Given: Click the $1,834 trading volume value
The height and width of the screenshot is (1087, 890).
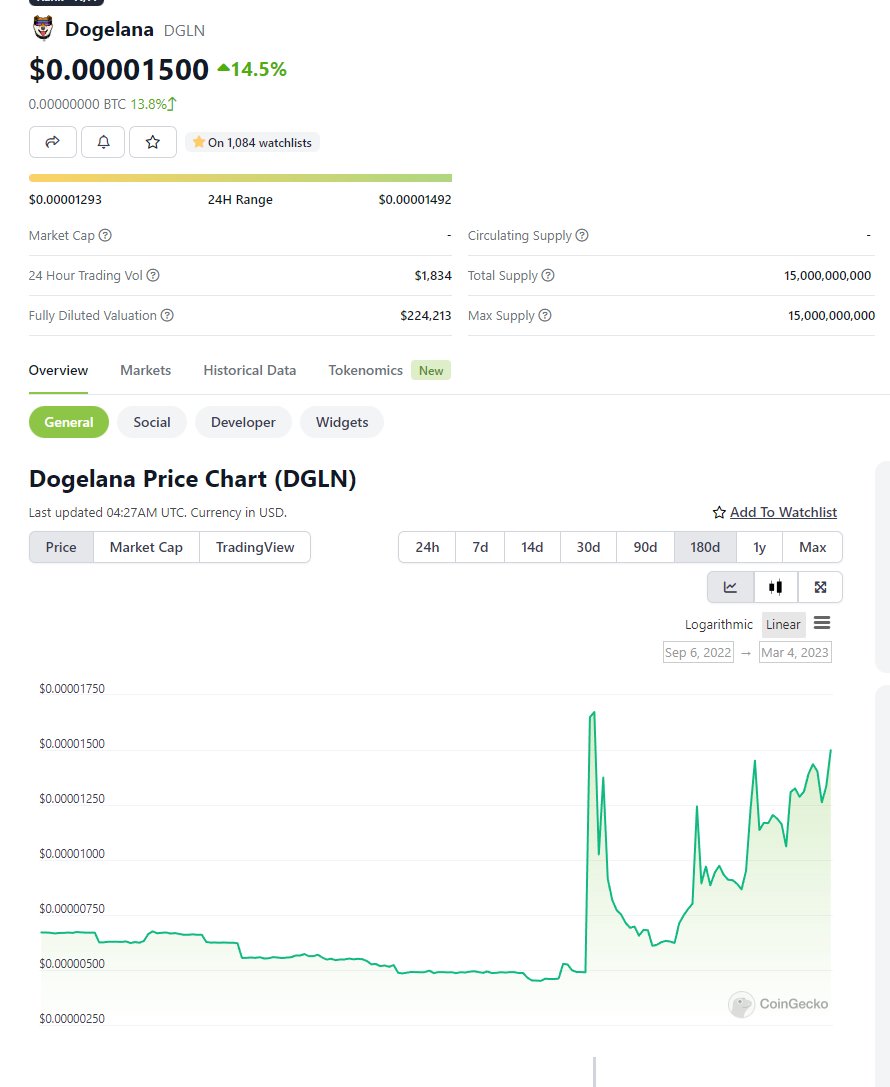Looking at the screenshot, I should pos(433,275).
